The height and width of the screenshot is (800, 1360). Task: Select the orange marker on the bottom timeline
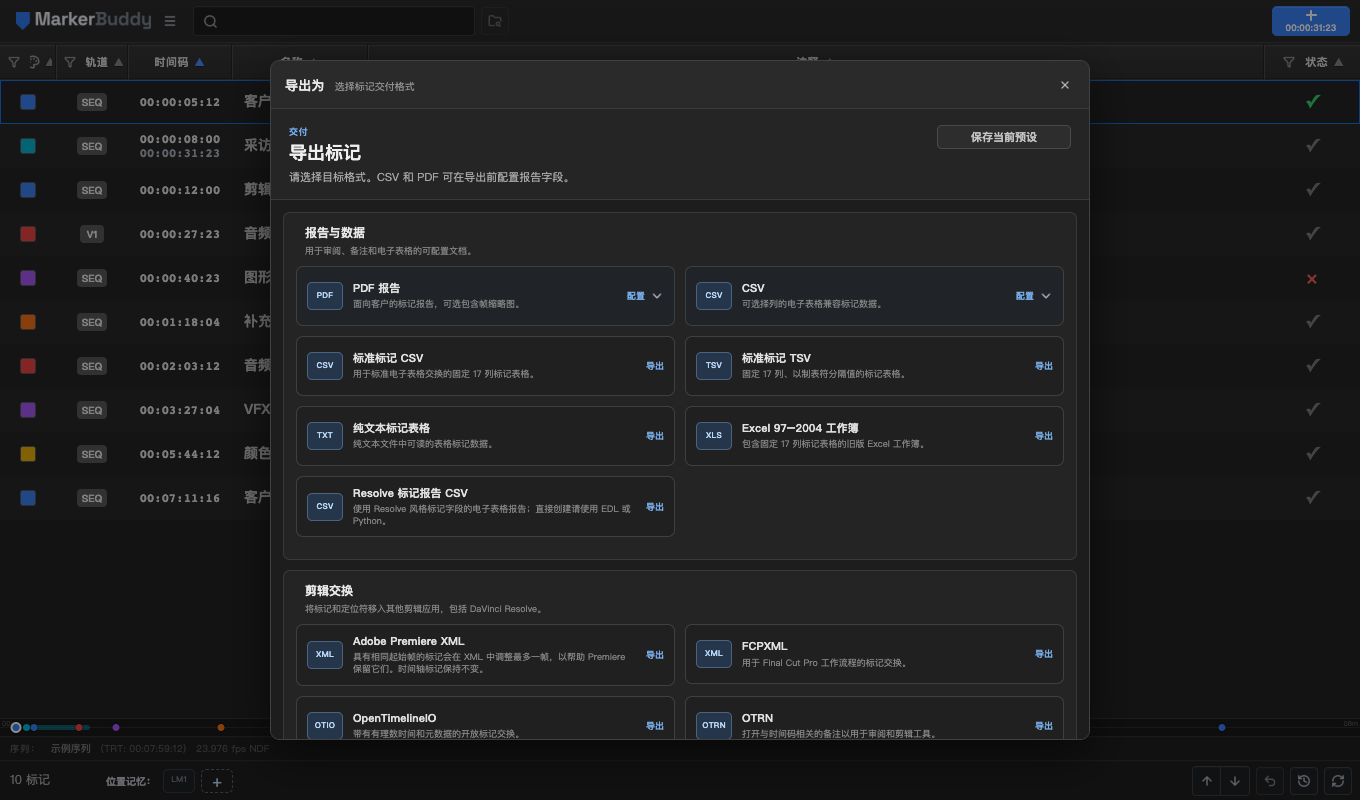pos(221,727)
